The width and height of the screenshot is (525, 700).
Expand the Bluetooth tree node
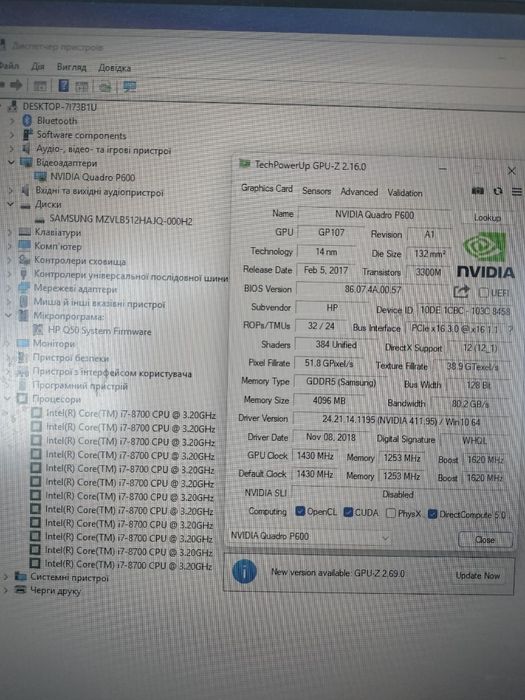pyautogui.click(x=12, y=121)
